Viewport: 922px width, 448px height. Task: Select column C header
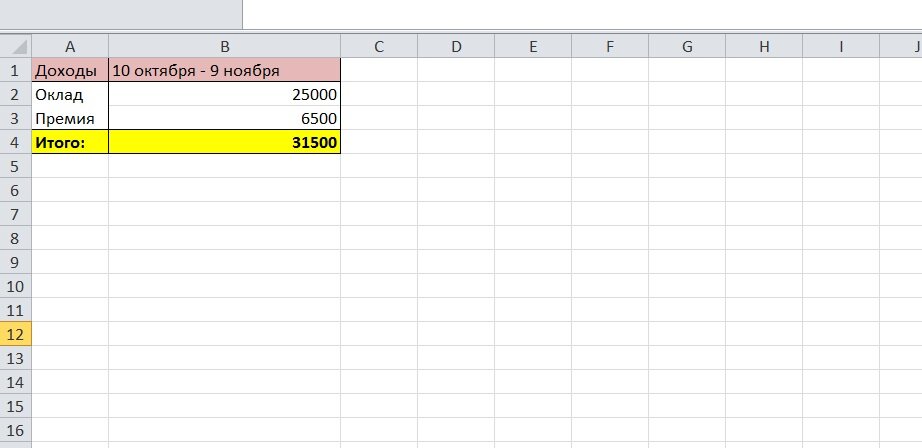tap(379, 46)
